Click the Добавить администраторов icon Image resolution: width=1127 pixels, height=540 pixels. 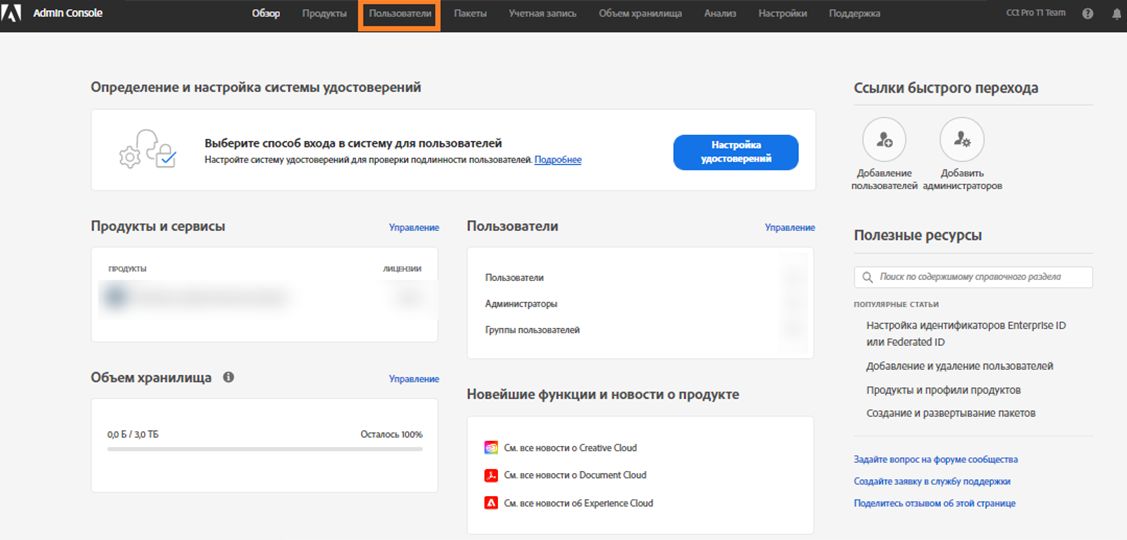962,139
